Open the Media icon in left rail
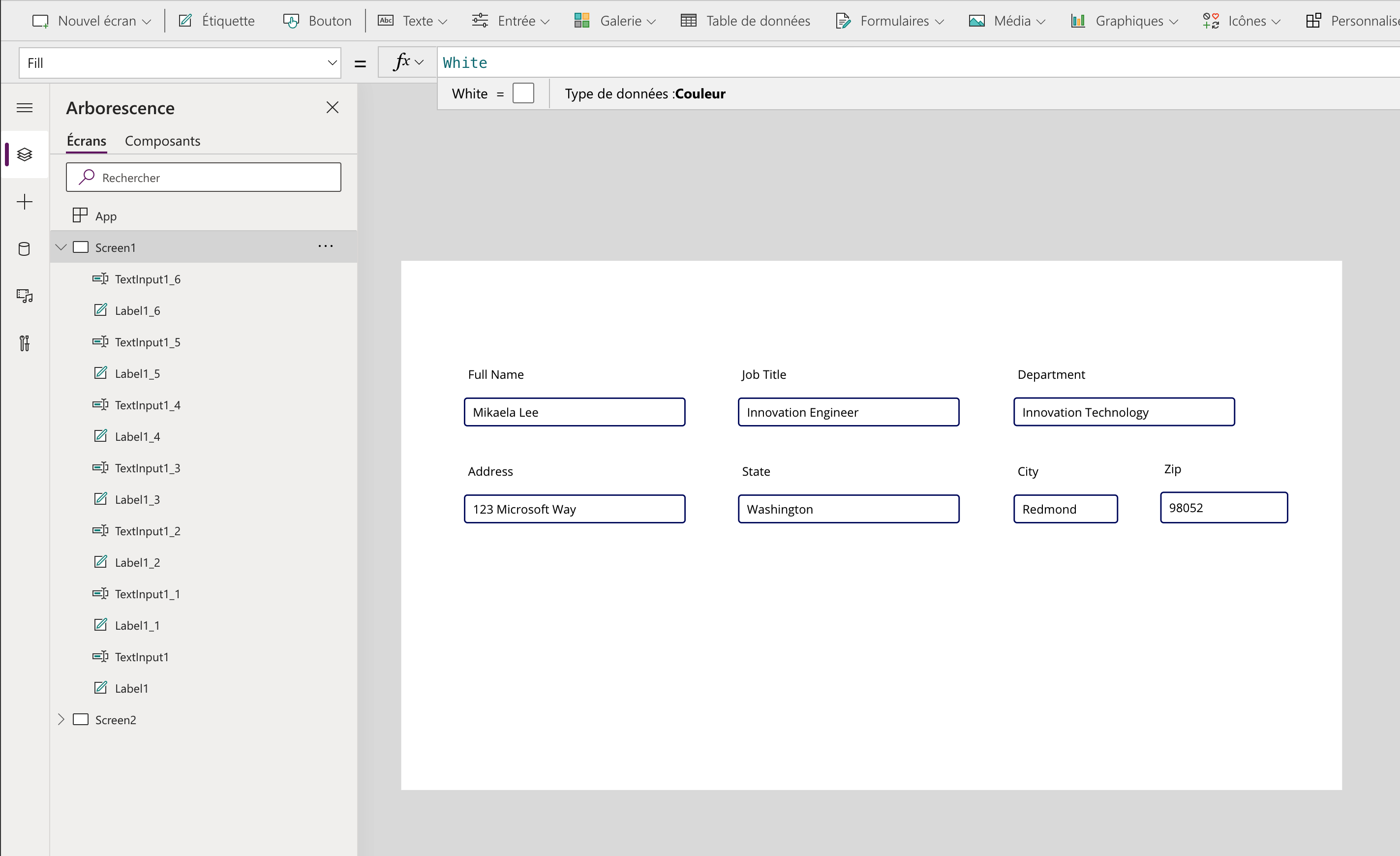 click(25, 296)
